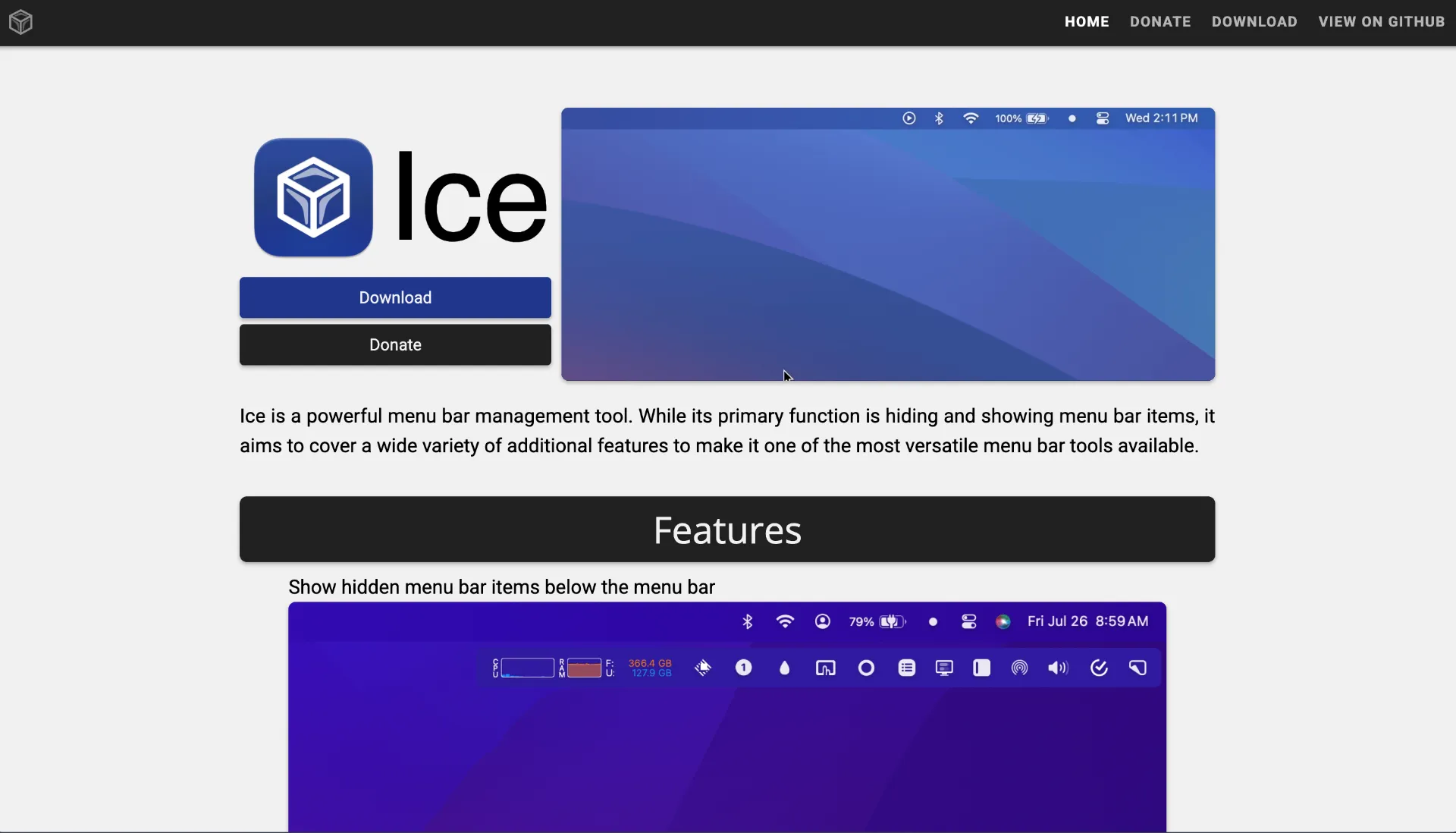Click the AirDrop concentric rings icon
Screen dimensions: 1456x833
click(1020, 668)
